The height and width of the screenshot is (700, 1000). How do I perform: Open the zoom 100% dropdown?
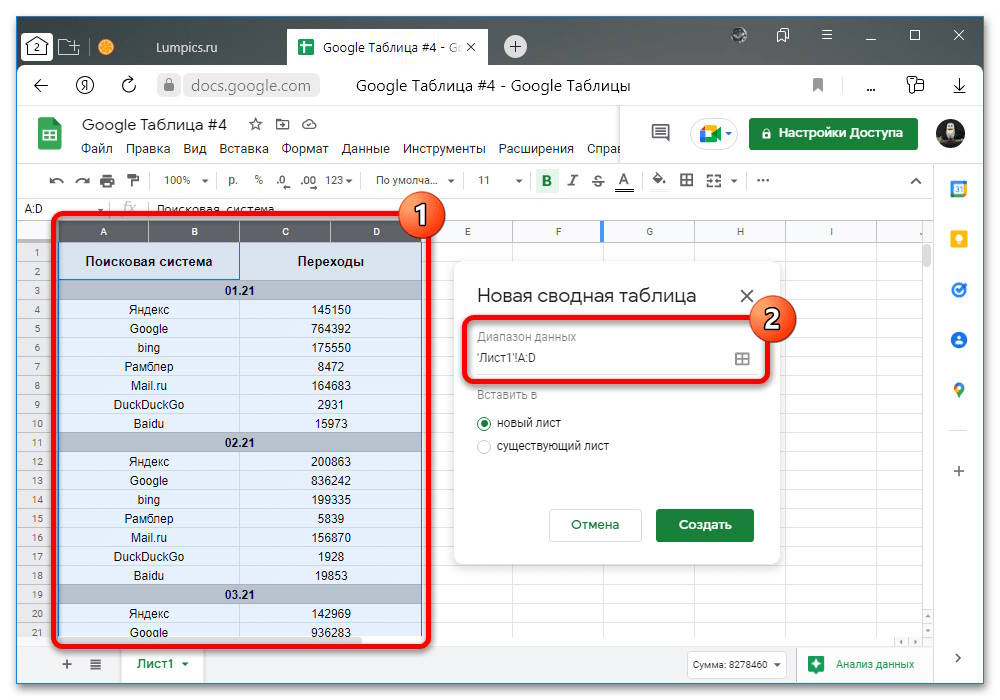(186, 180)
